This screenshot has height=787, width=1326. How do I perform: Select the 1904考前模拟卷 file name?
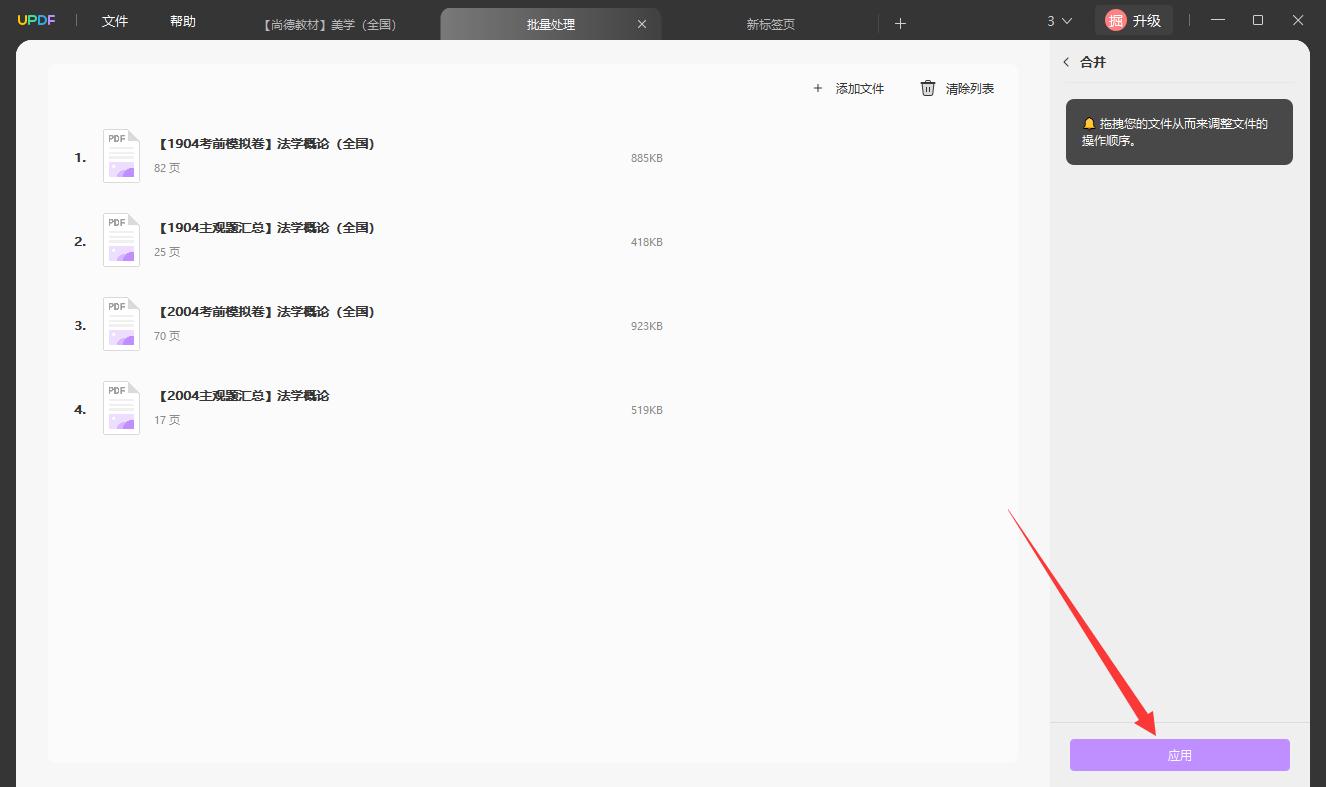pos(266,144)
